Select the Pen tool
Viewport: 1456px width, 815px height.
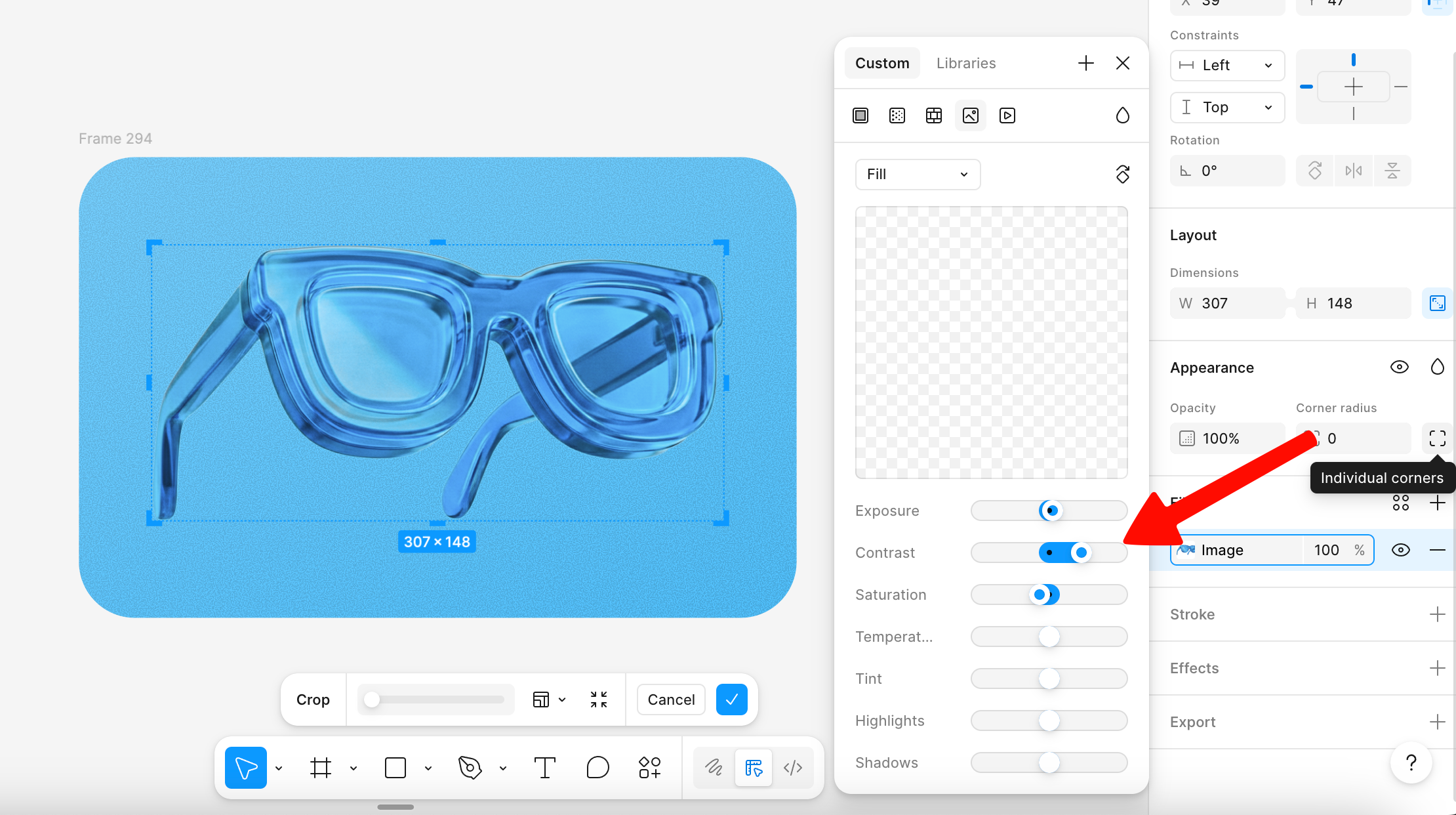tap(470, 767)
